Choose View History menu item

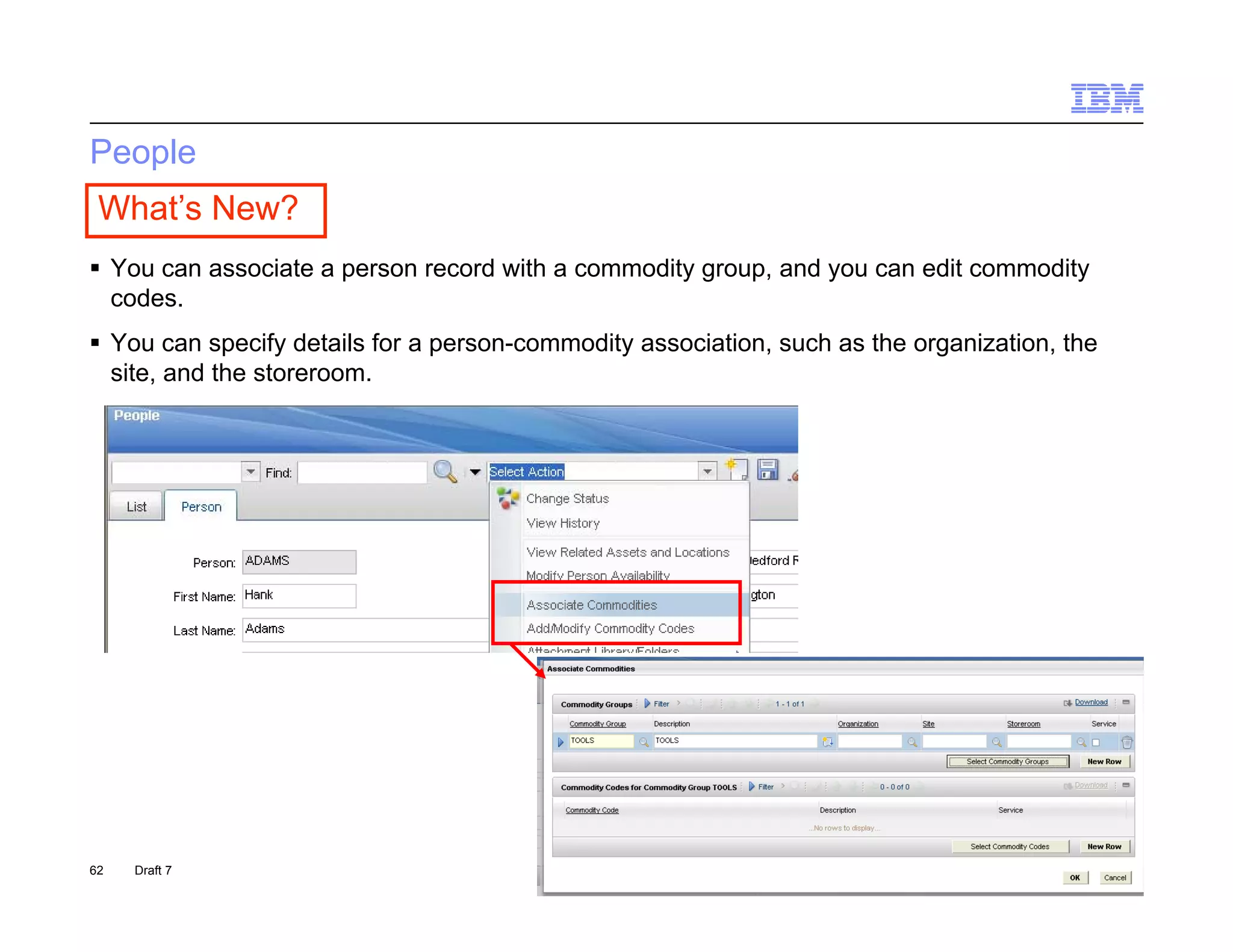(563, 523)
